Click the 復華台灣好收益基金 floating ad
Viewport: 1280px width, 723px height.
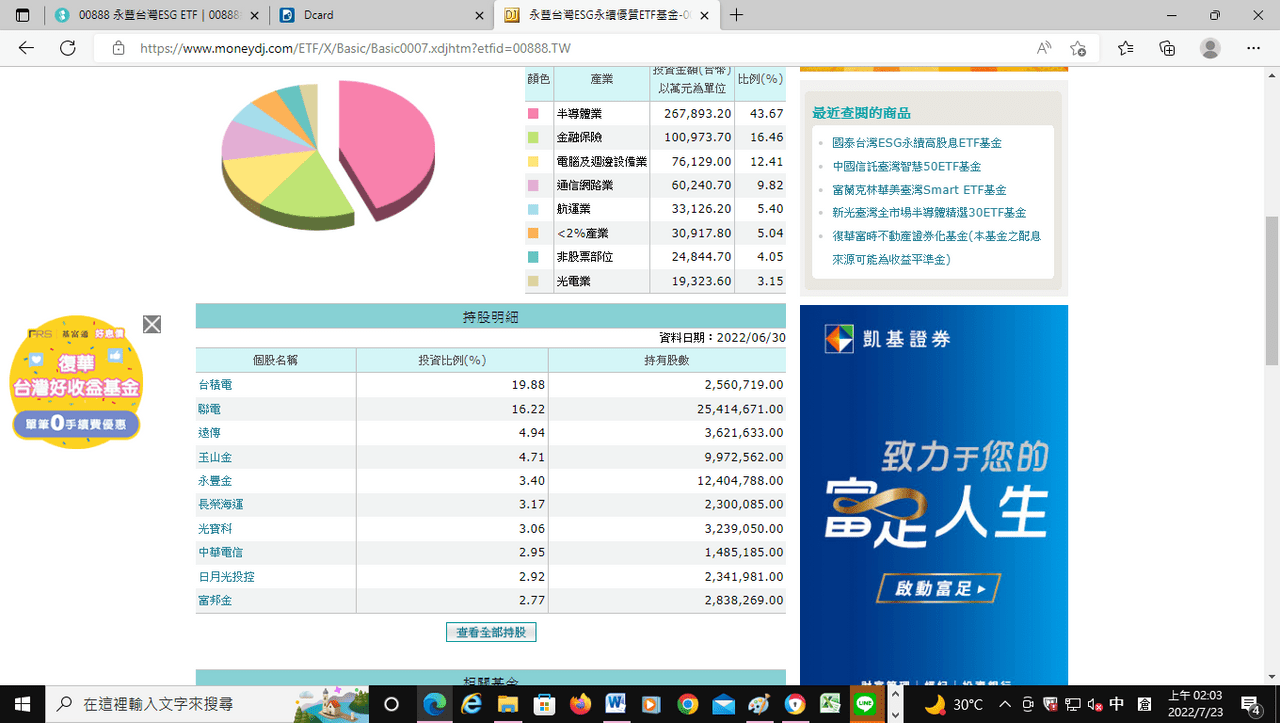76,384
